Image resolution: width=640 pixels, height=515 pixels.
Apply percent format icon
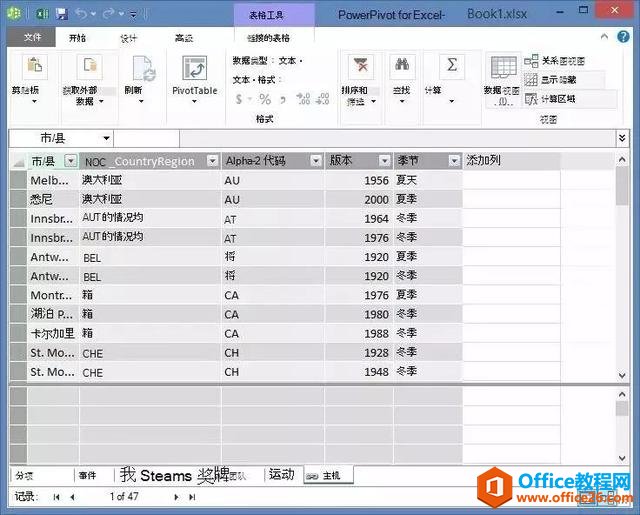tap(265, 99)
